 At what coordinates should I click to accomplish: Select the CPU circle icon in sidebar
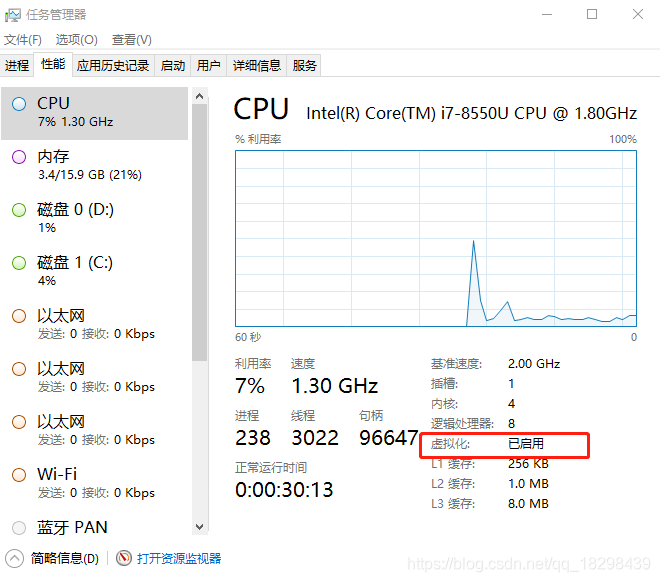pos(19,104)
